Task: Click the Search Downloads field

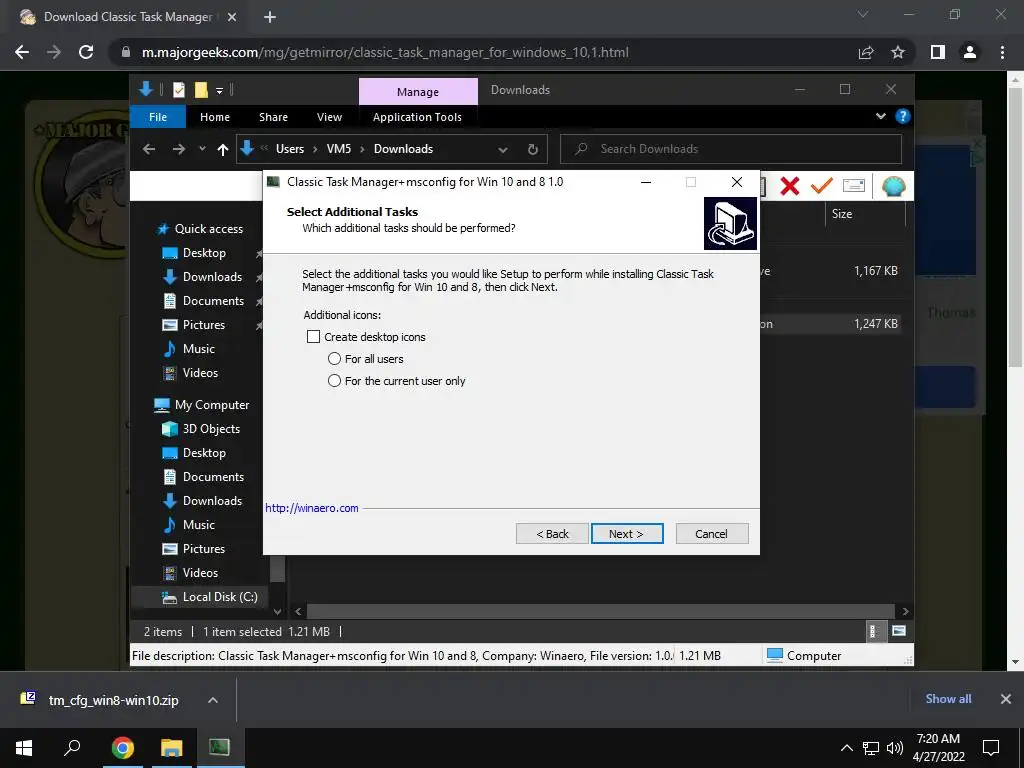Action: pyautogui.click(x=731, y=149)
